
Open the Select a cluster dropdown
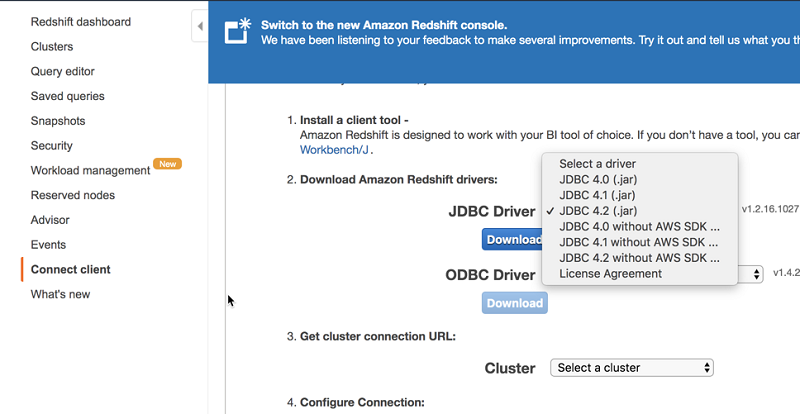(632, 368)
